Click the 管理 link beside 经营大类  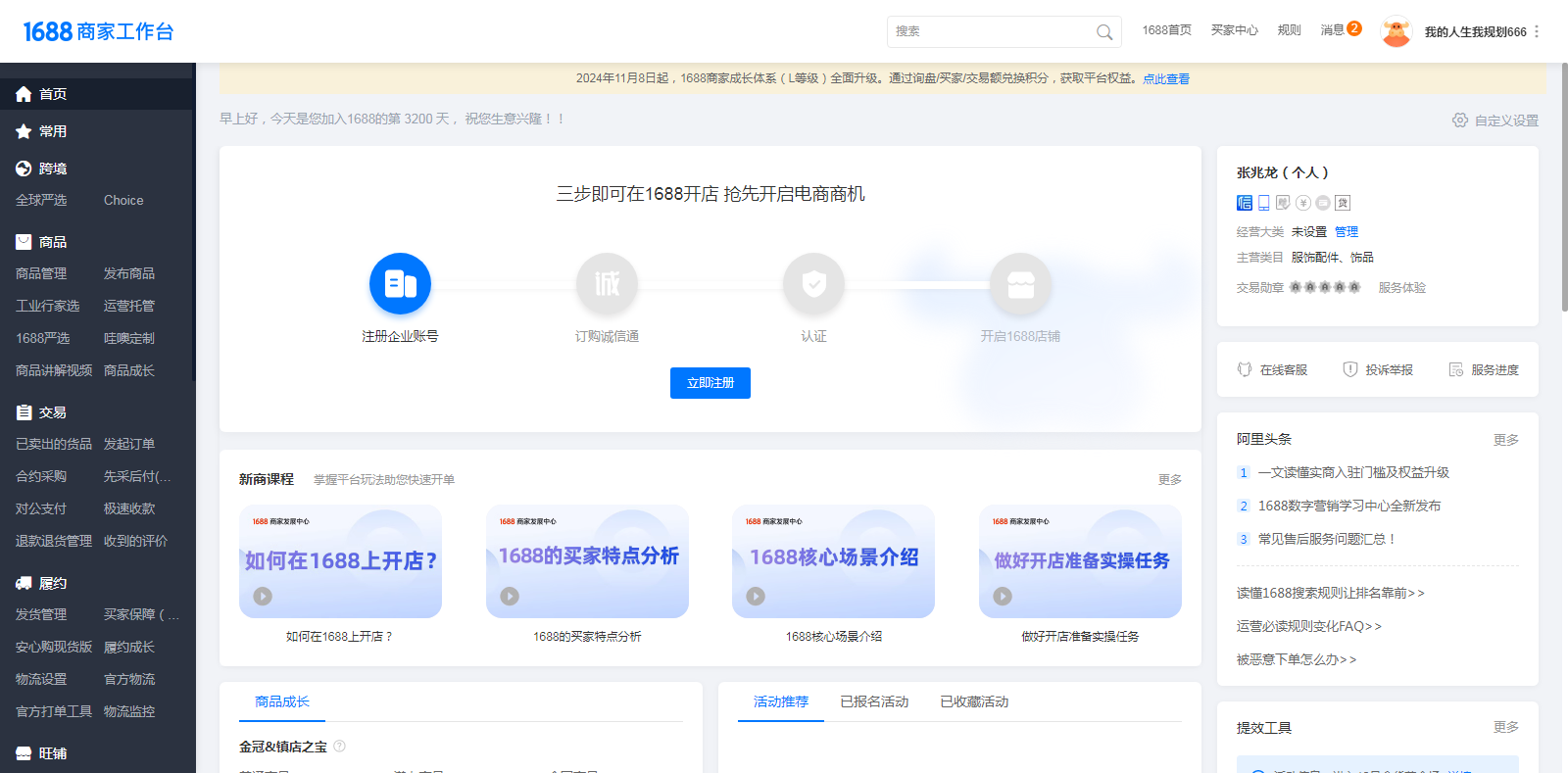pos(1347,231)
